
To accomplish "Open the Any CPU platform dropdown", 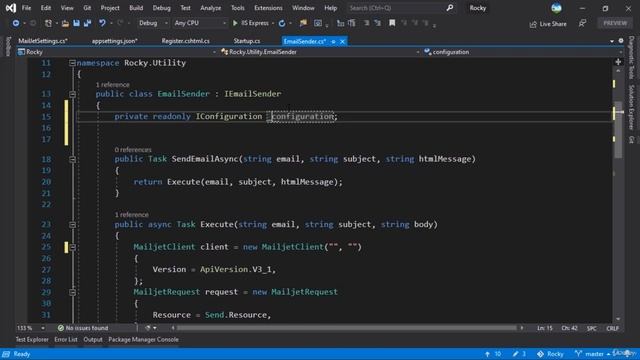I will click(200, 23).
